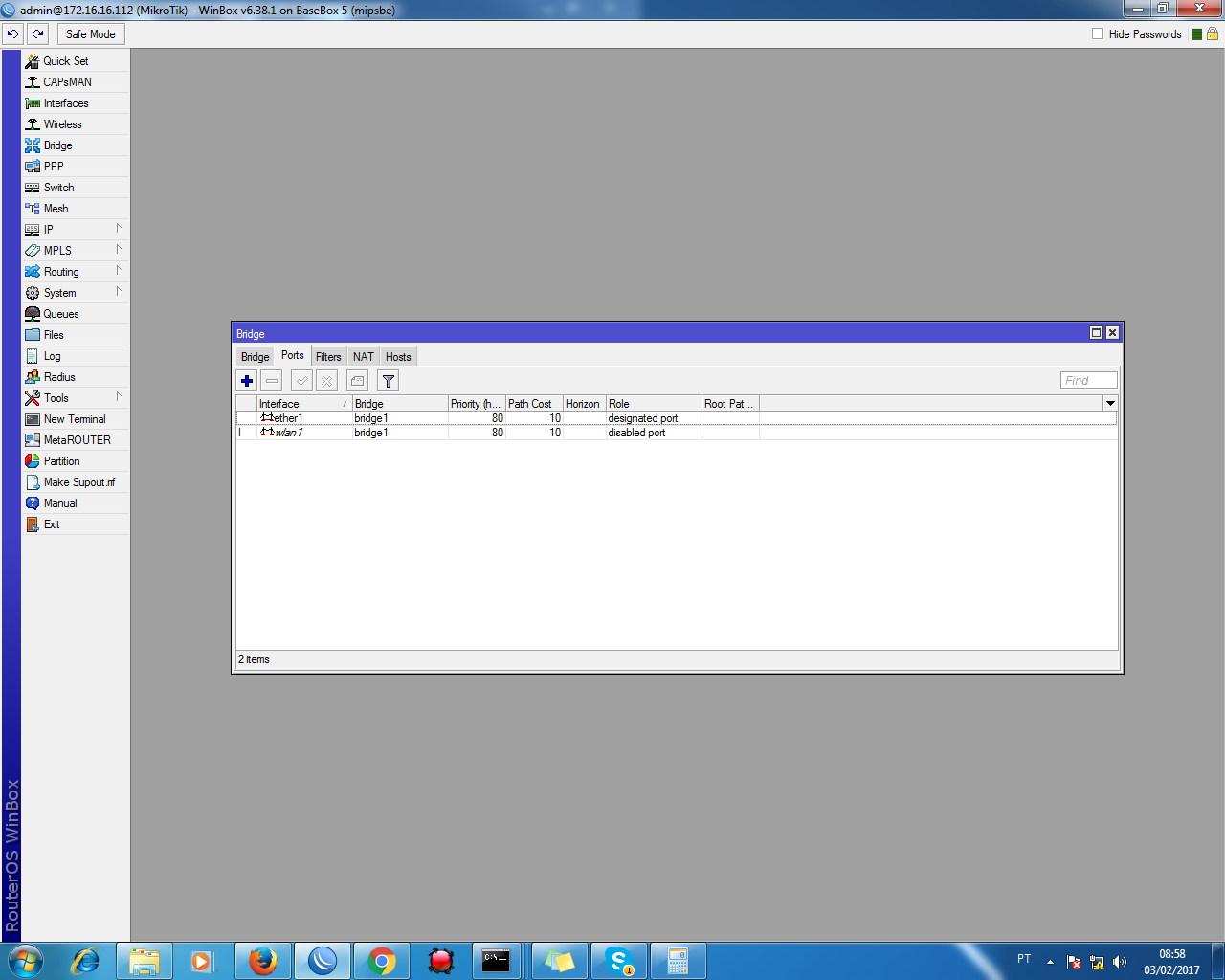
Task: Switch to the Hosts tab
Action: 398,357
